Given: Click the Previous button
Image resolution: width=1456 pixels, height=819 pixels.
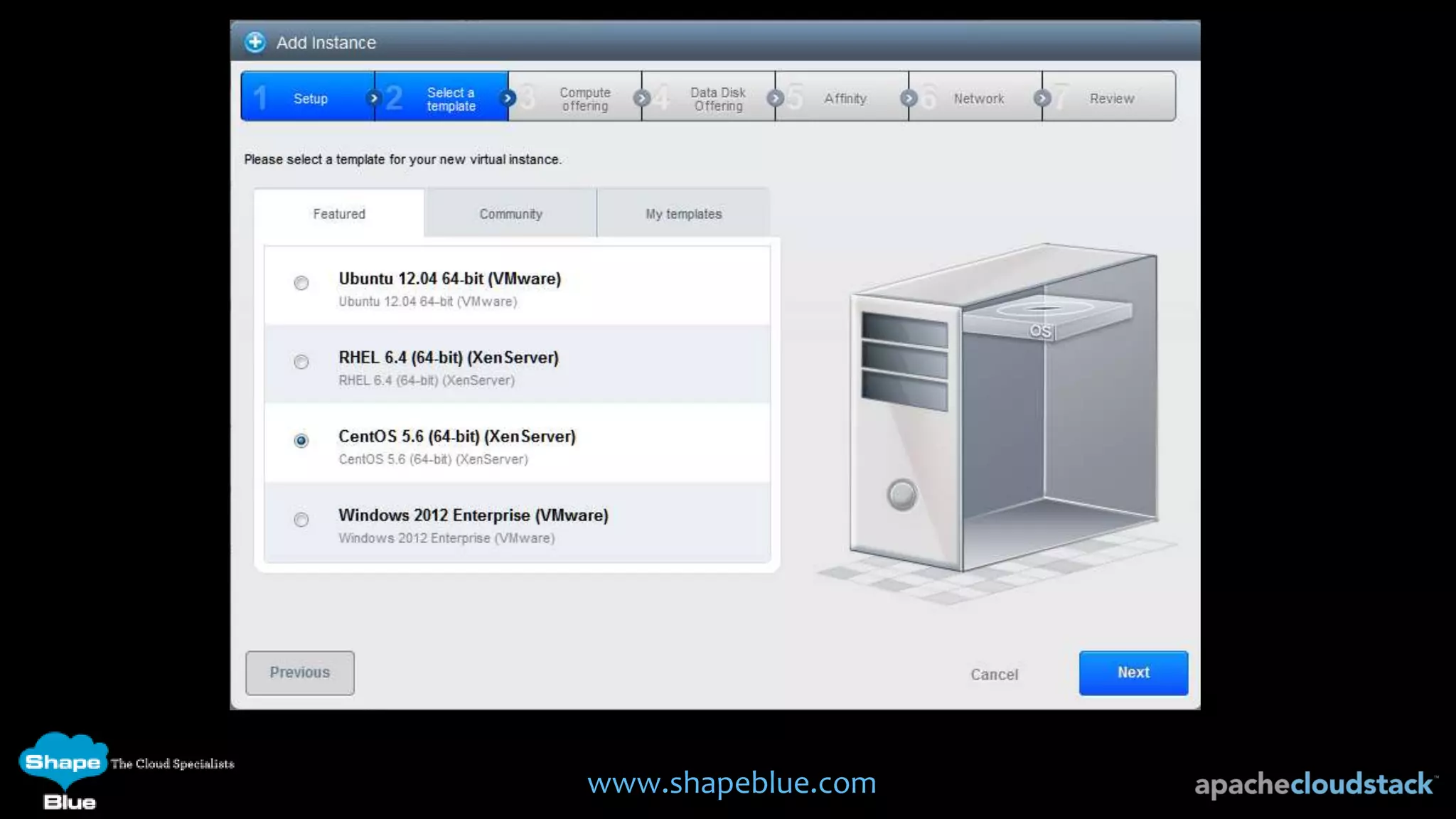Looking at the screenshot, I should 300,673.
